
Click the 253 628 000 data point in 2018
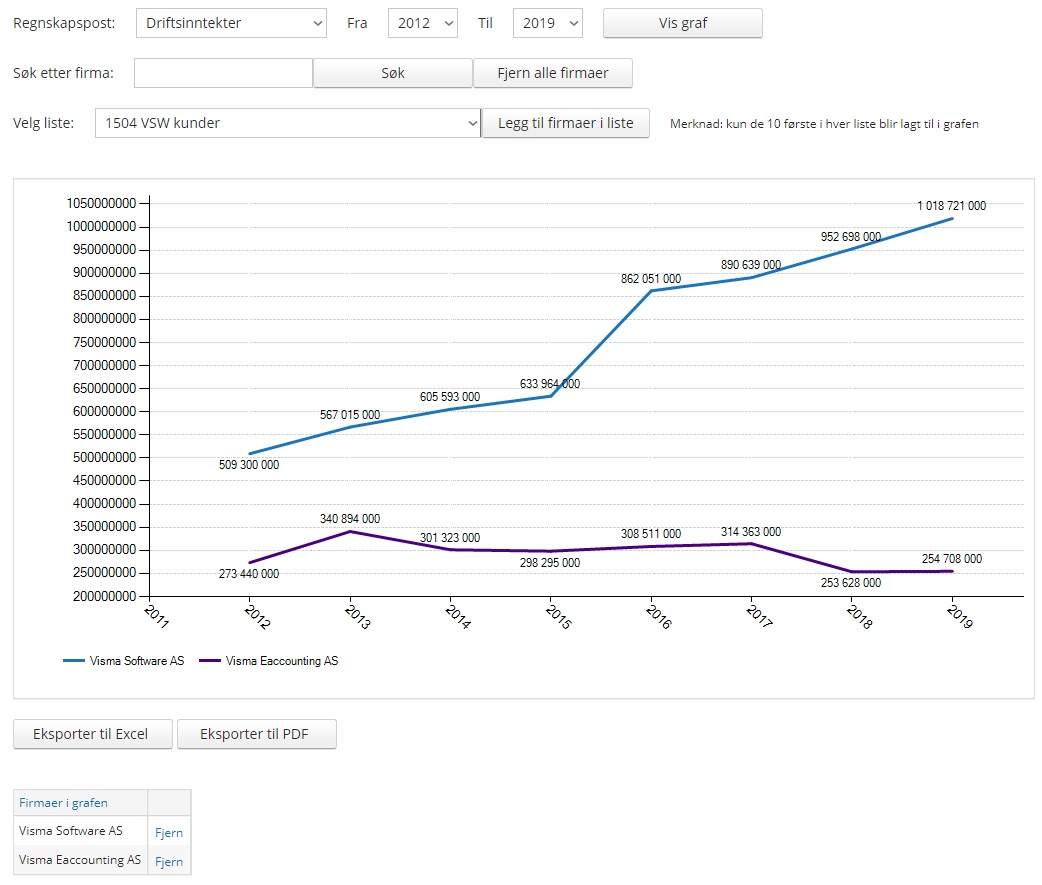[x=851, y=572]
